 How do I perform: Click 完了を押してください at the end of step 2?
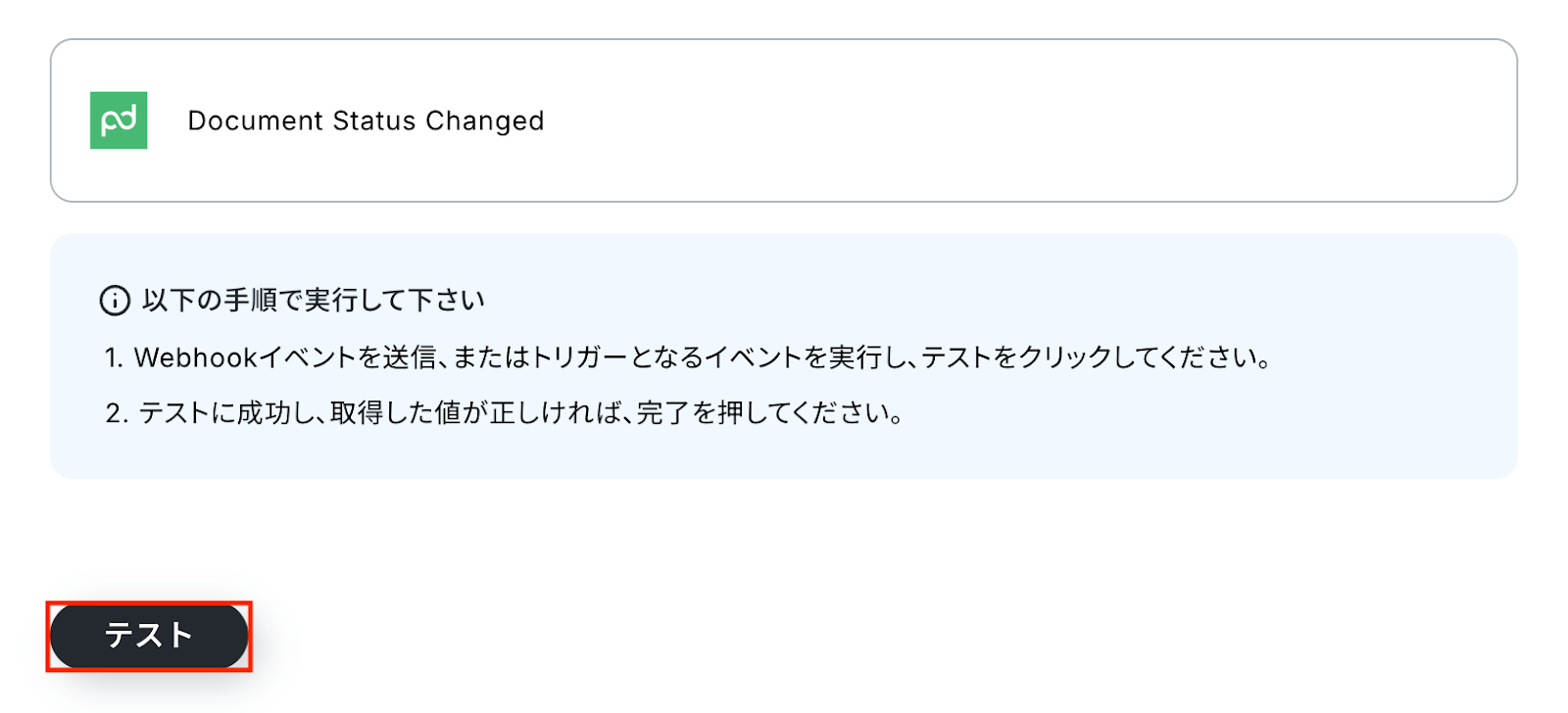[x=769, y=413]
